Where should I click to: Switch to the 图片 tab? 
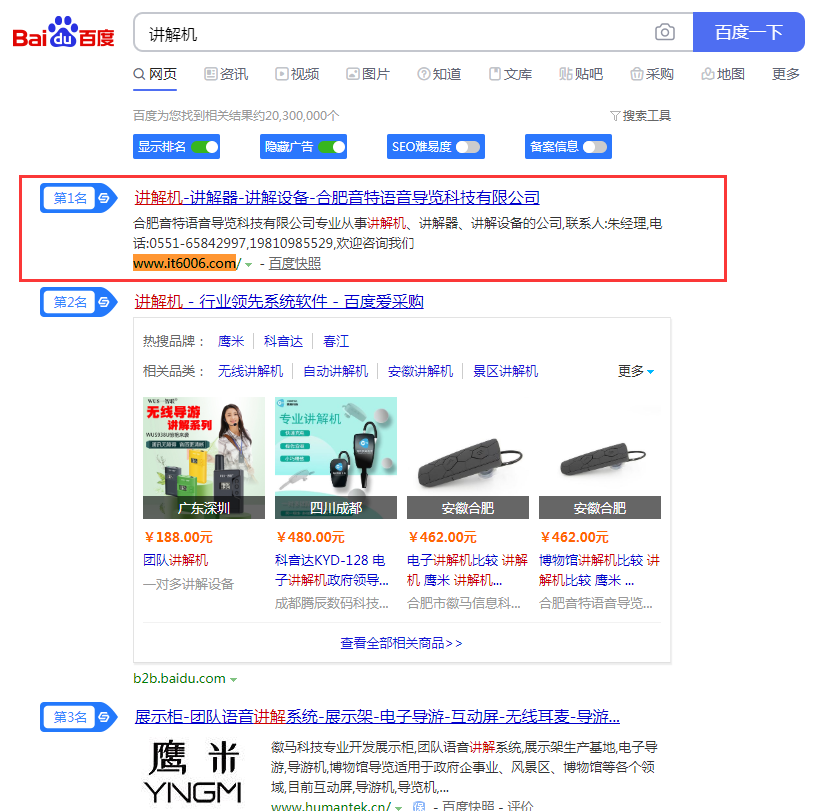click(x=368, y=74)
